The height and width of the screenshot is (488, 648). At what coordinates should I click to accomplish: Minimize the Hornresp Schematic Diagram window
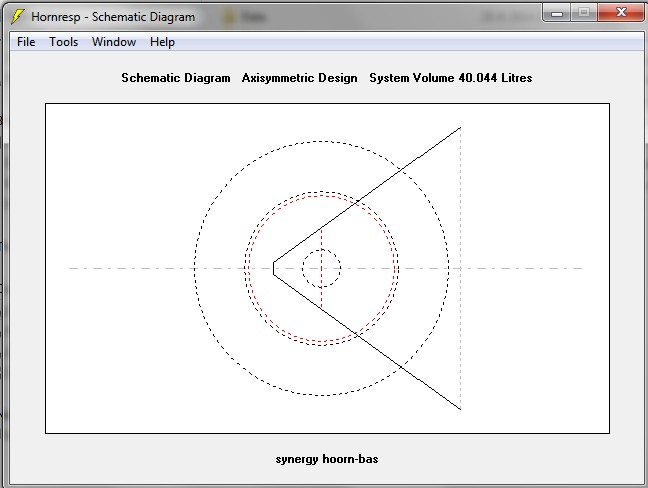[557, 13]
